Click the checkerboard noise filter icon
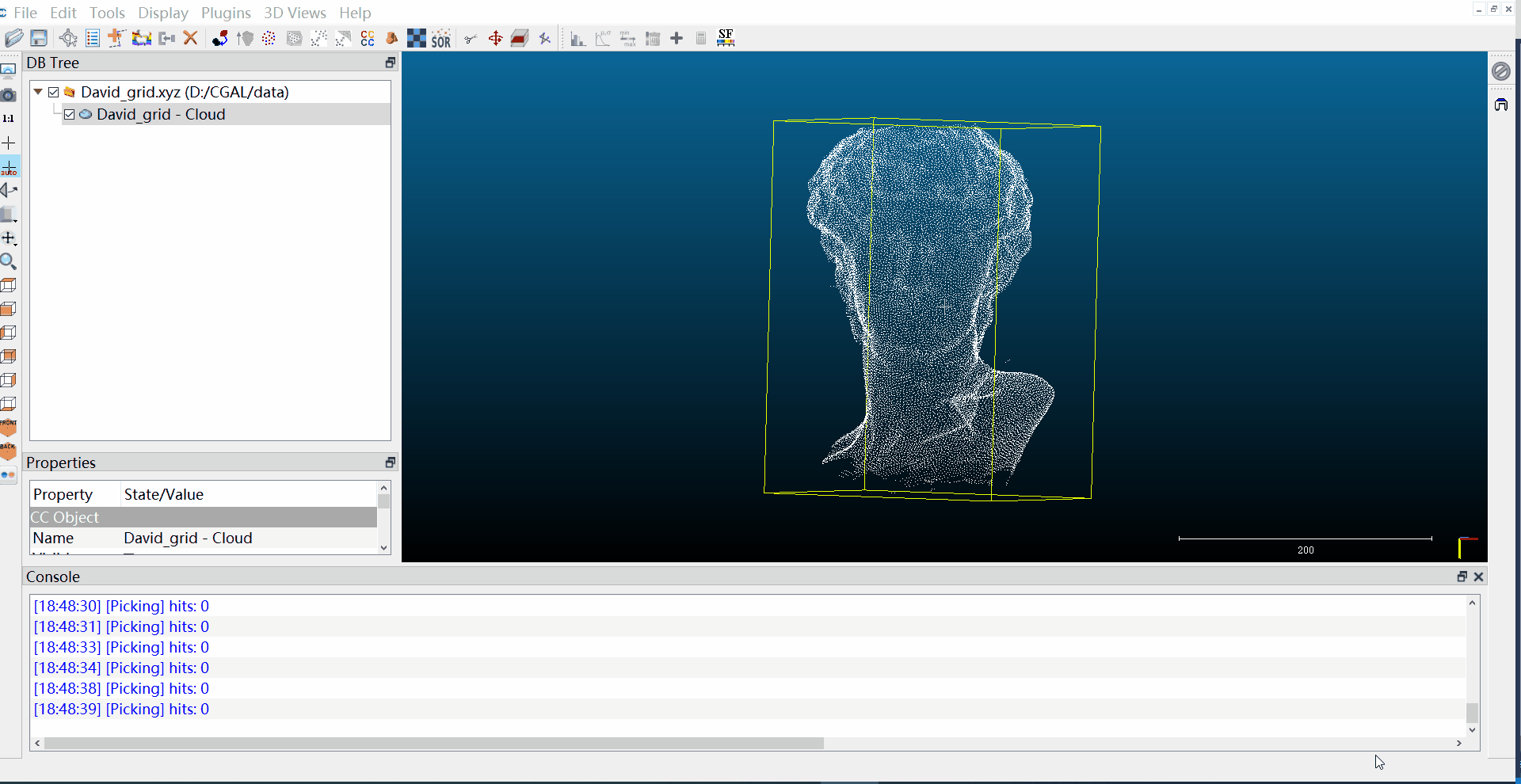Viewport: 1521px width, 784px height. tap(416, 38)
